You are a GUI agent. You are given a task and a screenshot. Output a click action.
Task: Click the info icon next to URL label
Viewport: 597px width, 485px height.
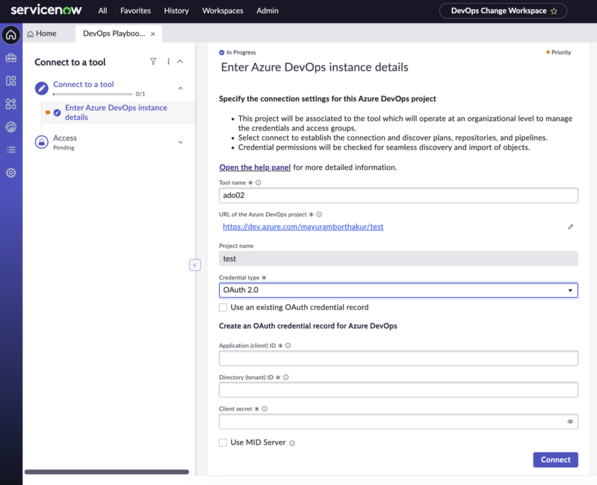[x=319, y=214]
